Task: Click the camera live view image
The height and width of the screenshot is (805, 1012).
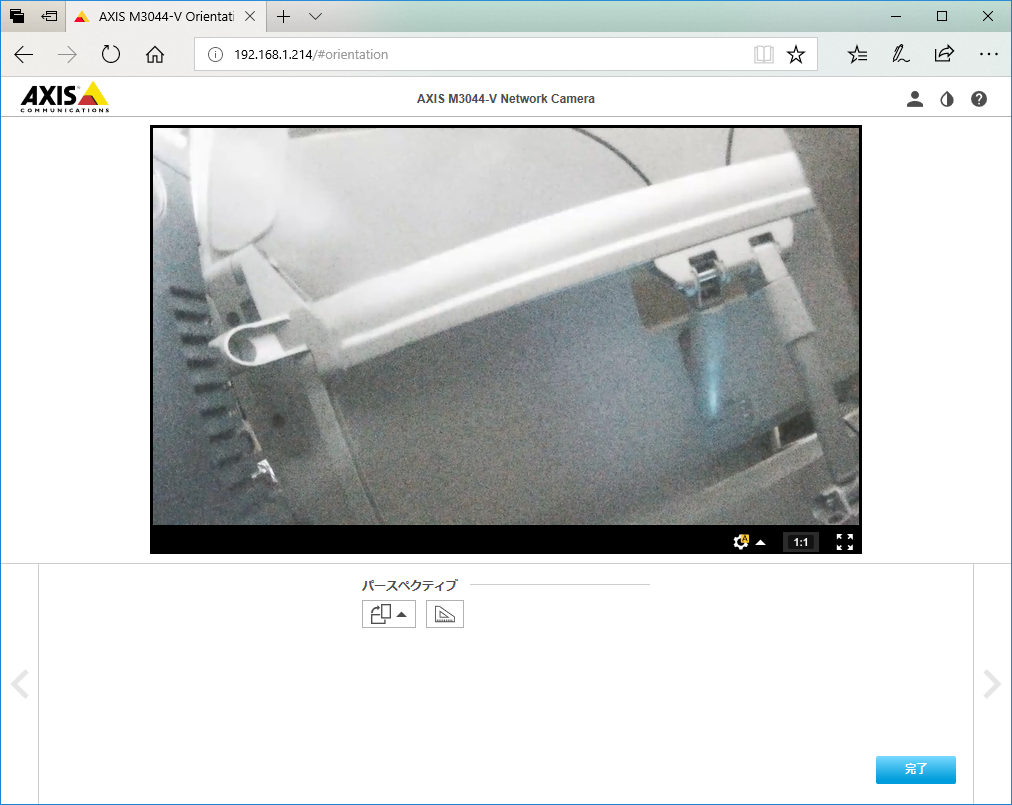Action: [506, 326]
